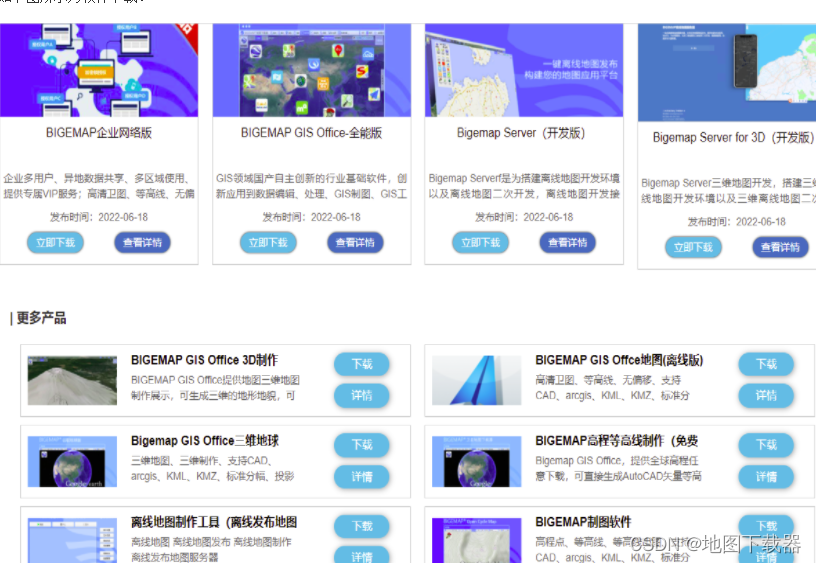Select the BIGEMAP高程等高线制作 title
The image size is (816, 563).
pos(617,441)
